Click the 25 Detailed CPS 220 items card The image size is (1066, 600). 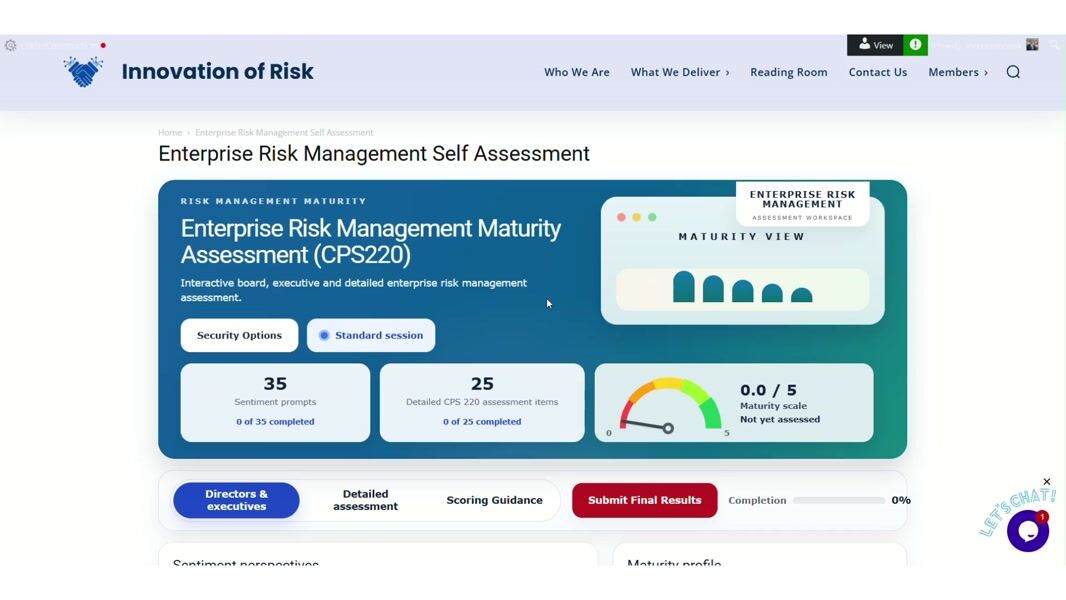482,402
